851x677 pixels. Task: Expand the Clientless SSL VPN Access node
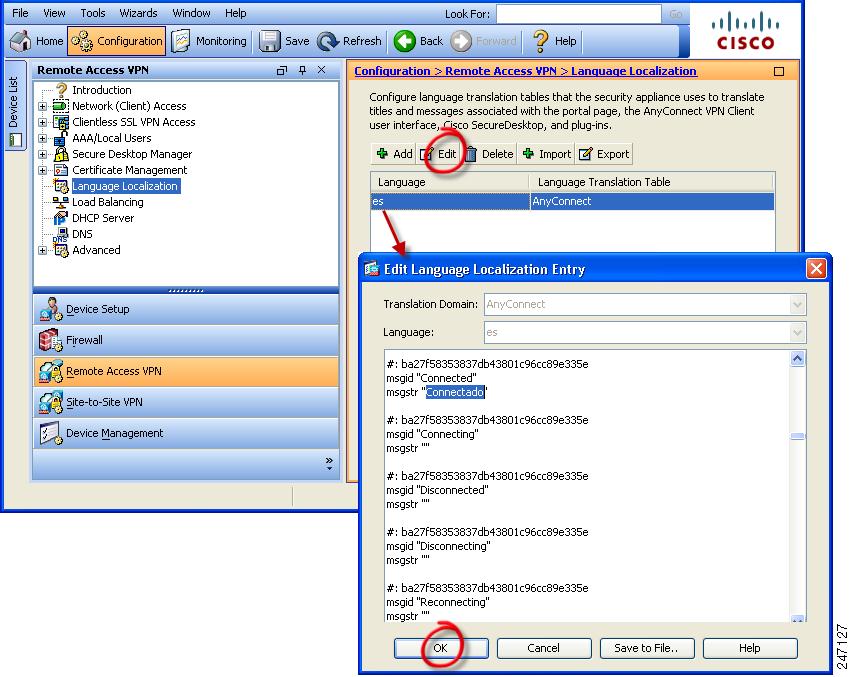click(42, 122)
